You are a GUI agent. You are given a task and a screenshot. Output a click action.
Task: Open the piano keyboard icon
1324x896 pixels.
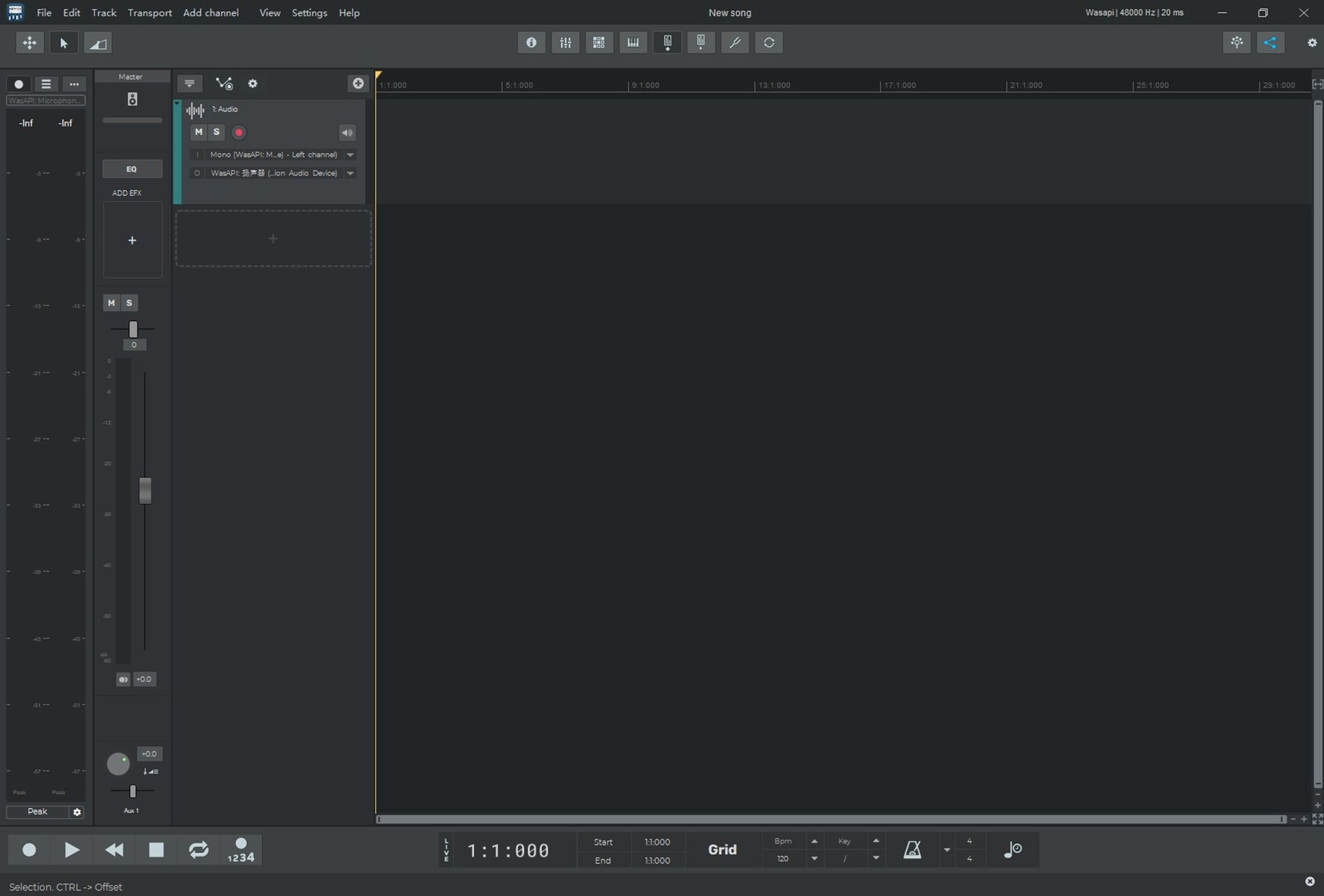click(x=633, y=43)
